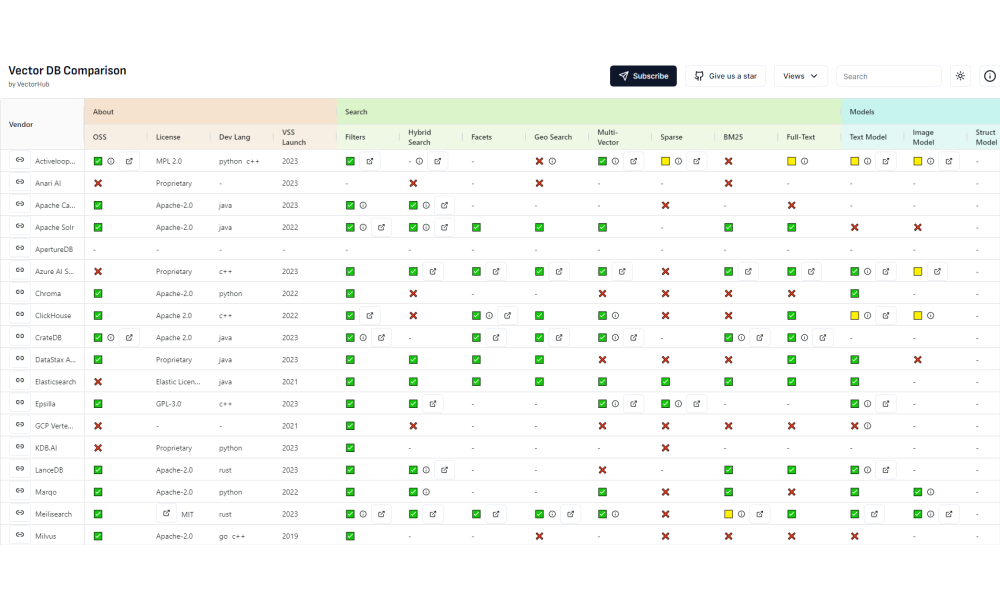Open the info icon in top-right header
This screenshot has height=600, width=1000.
(990, 76)
